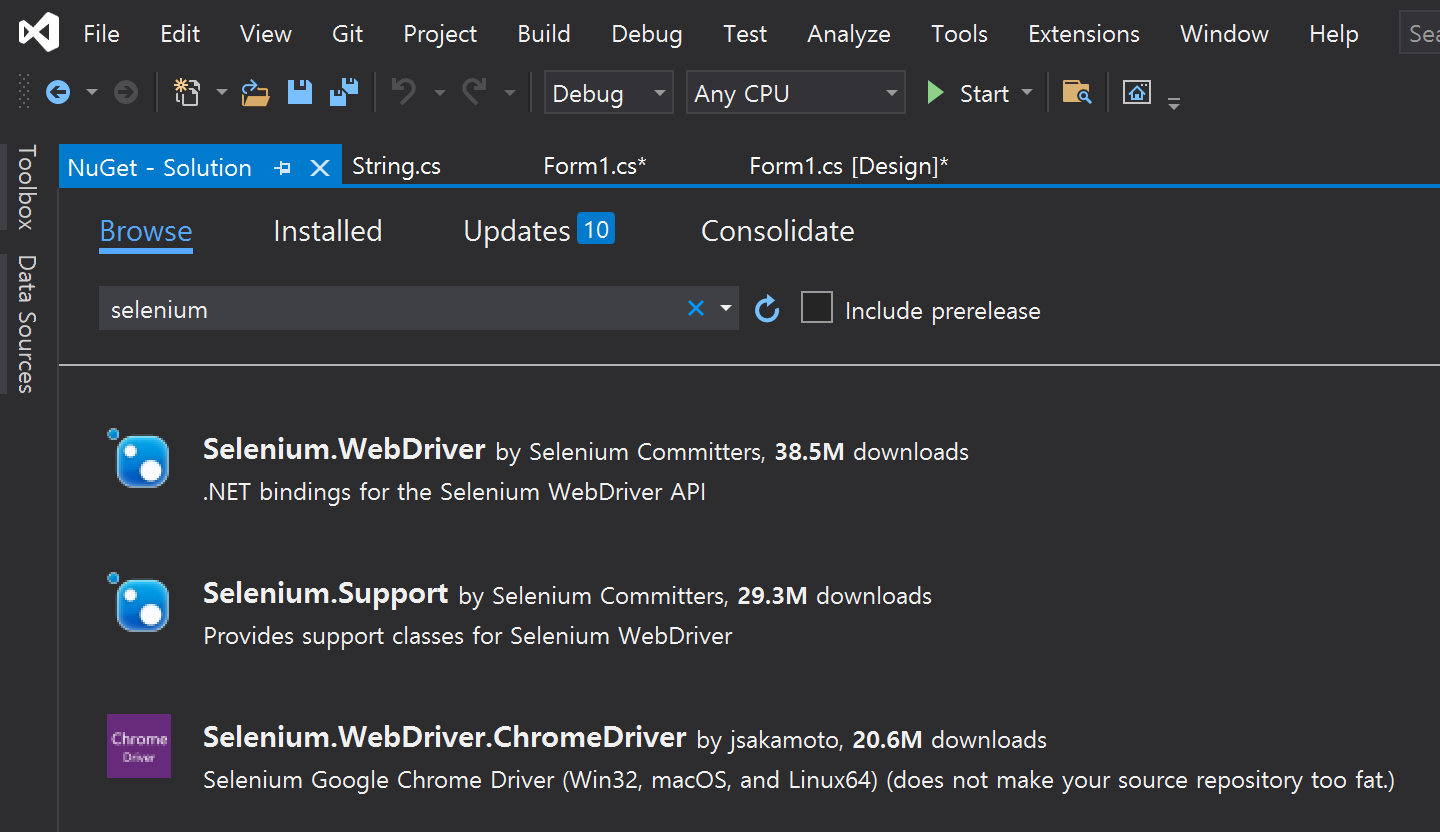Open the Build menu
The image size is (1440, 832).
(x=544, y=34)
